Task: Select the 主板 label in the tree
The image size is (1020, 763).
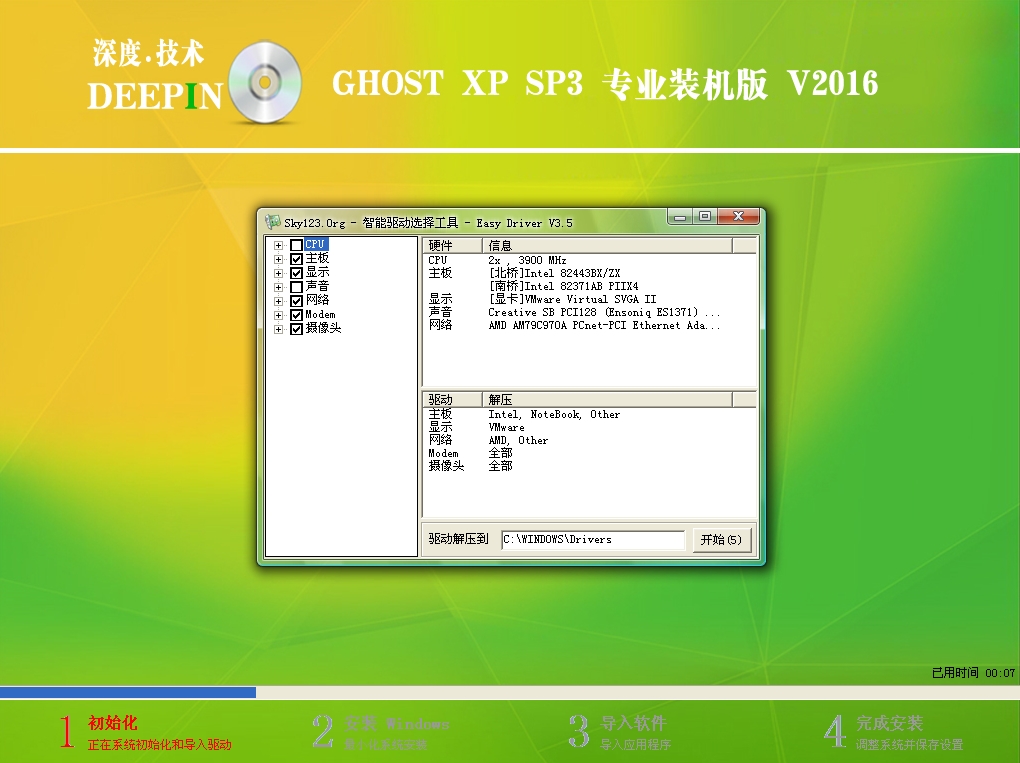Action: coord(317,259)
